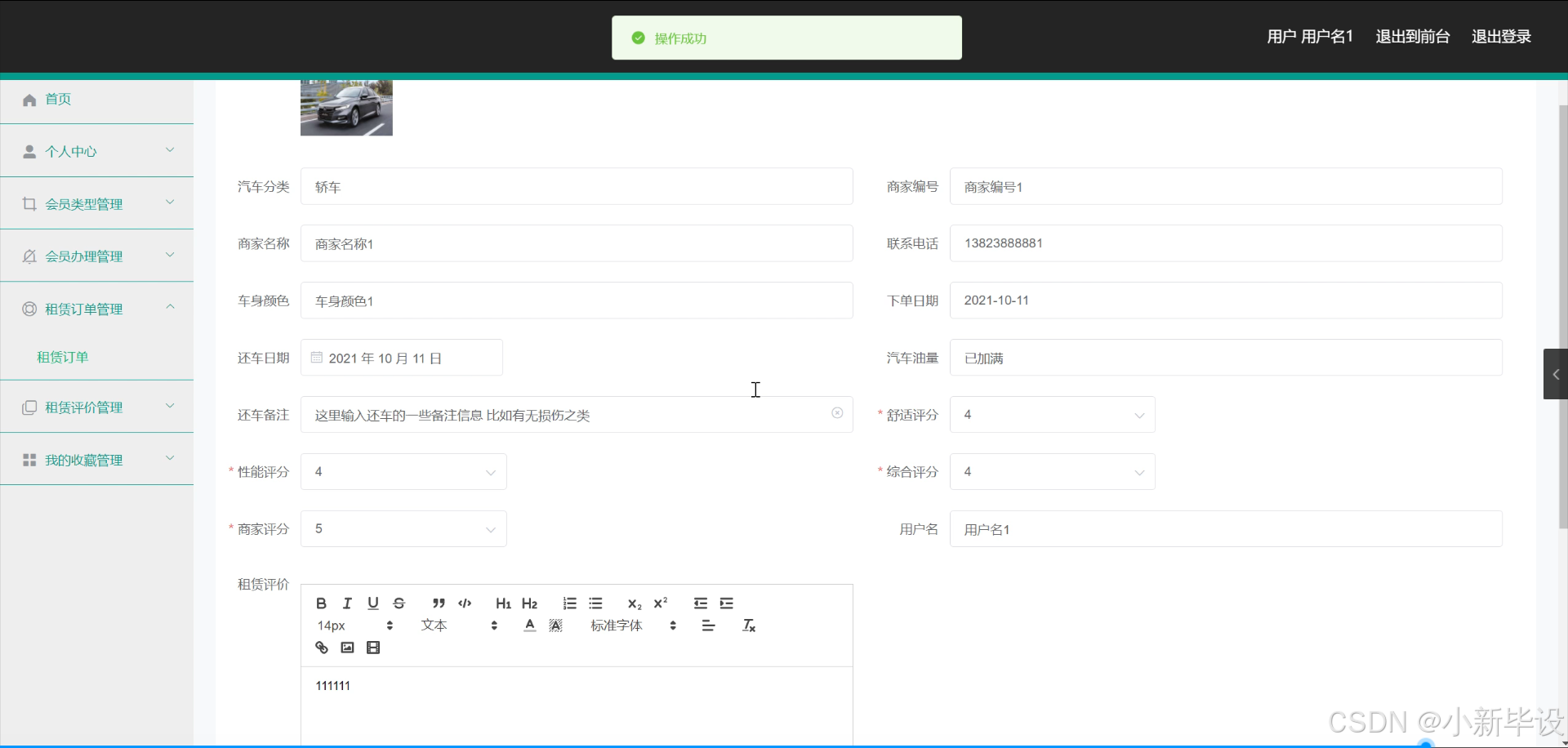1568x748 pixels.
Task: Clear formatting with the Tx button
Action: point(748,625)
